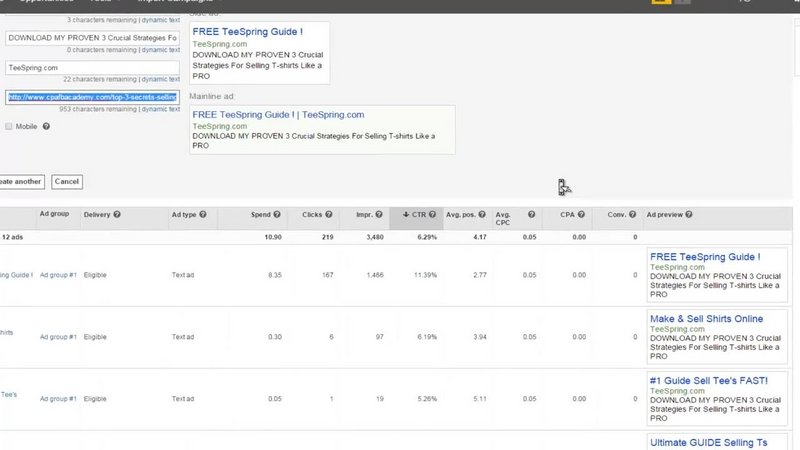Sort by Ad group column header
Viewport: 800px width, 450px height.
pos(54,214)
